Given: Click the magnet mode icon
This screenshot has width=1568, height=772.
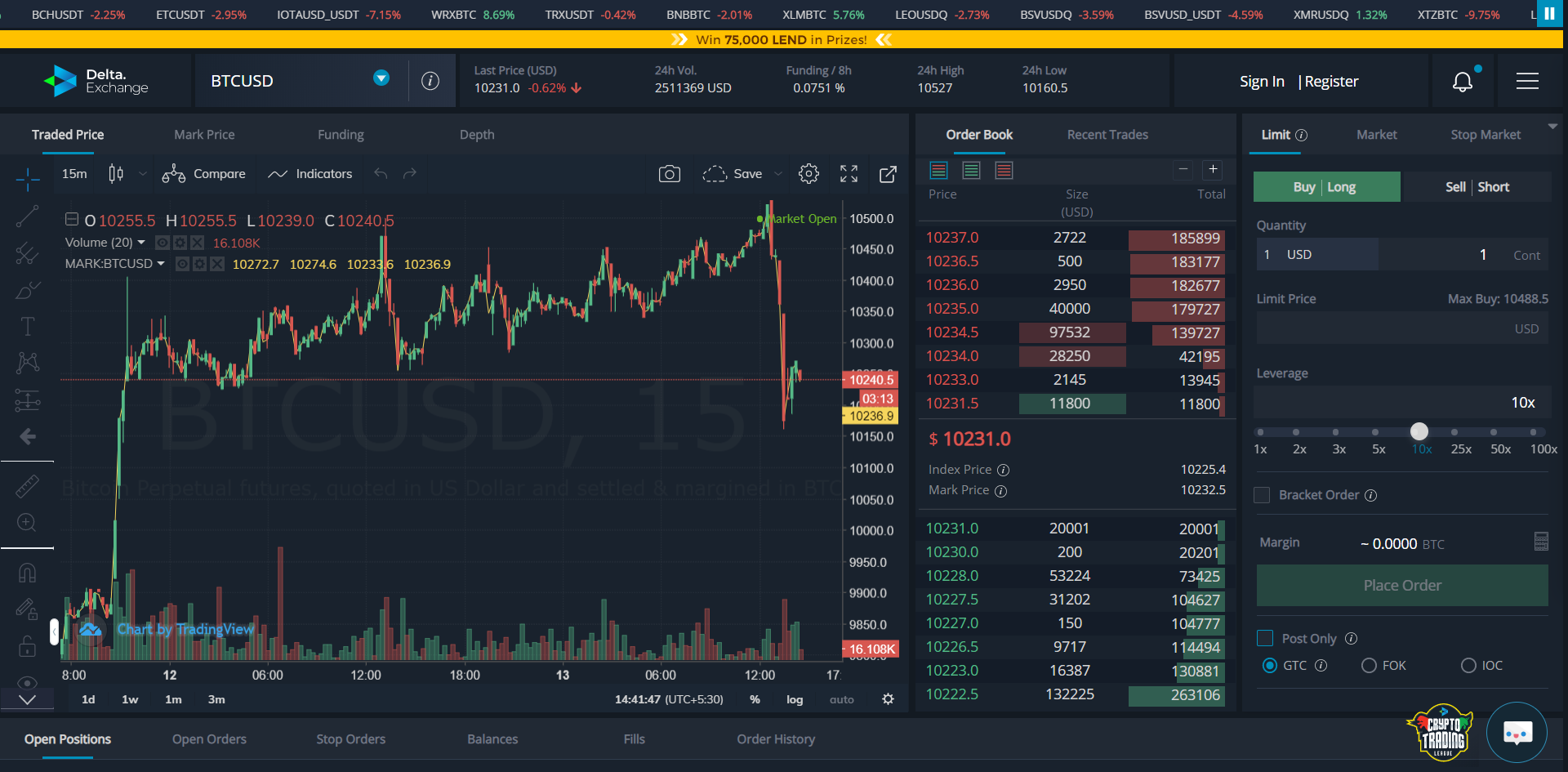Looking at the screenshot, I should coord(27,573).
